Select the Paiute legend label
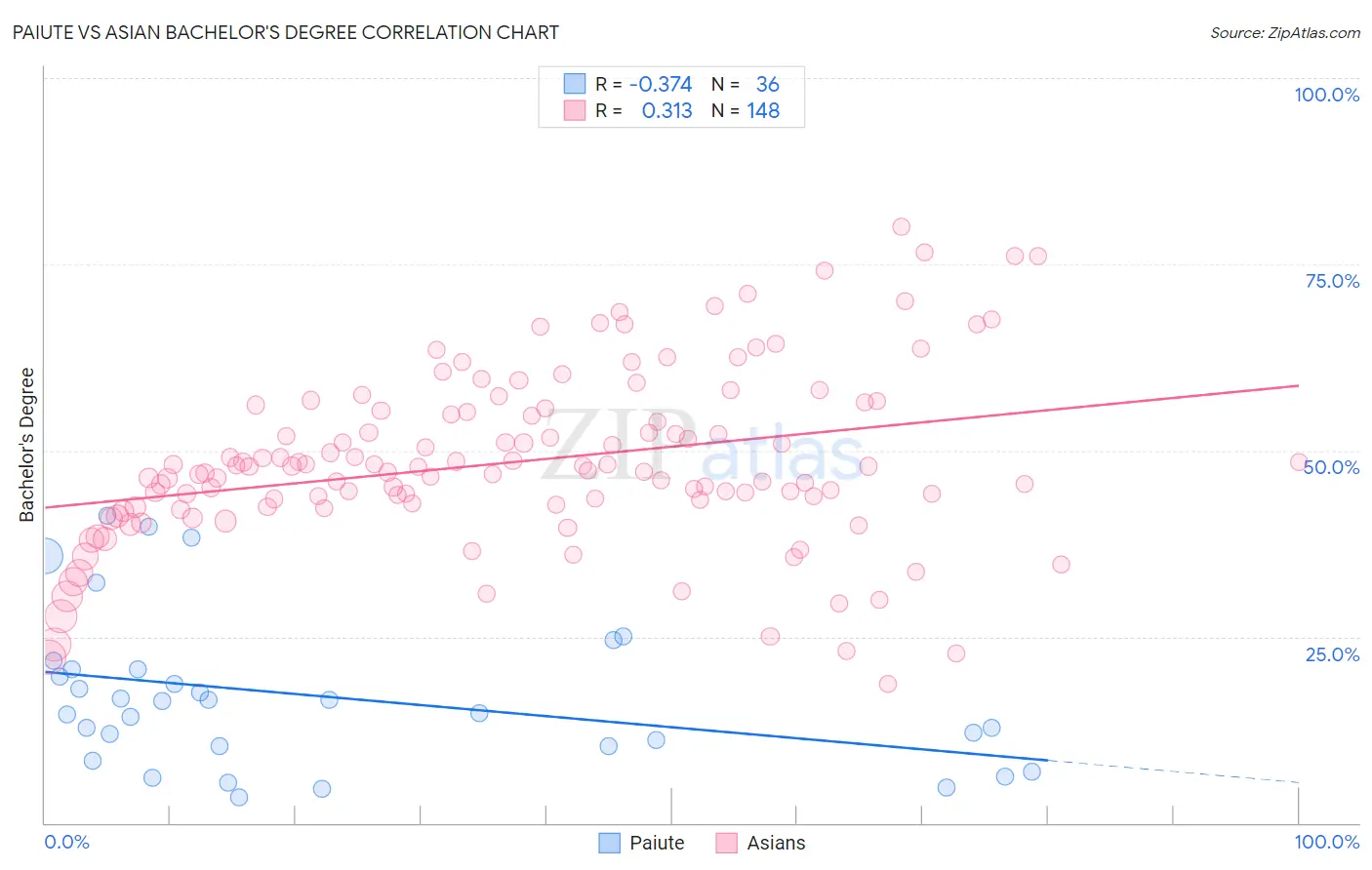Screen dimensions: 1372x870 pos(657,843)
